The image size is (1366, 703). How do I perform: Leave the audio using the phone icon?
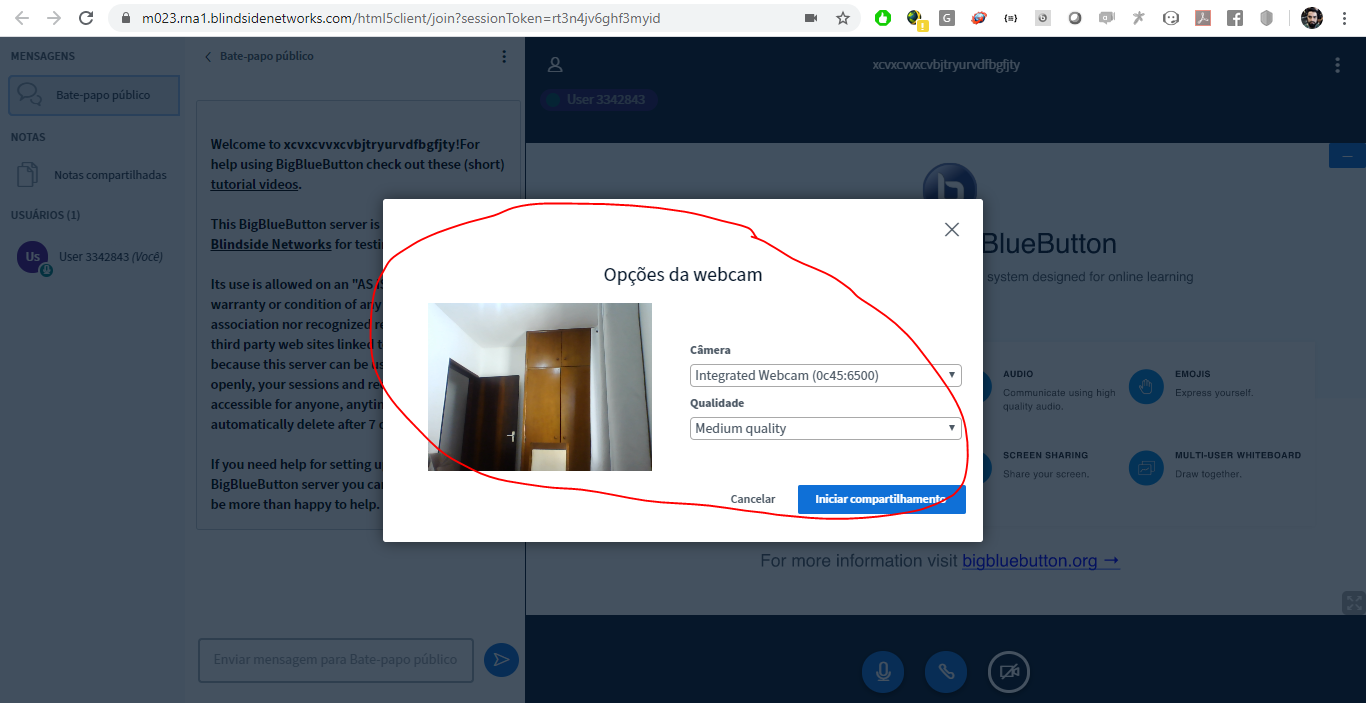click(x=945, y=672)
